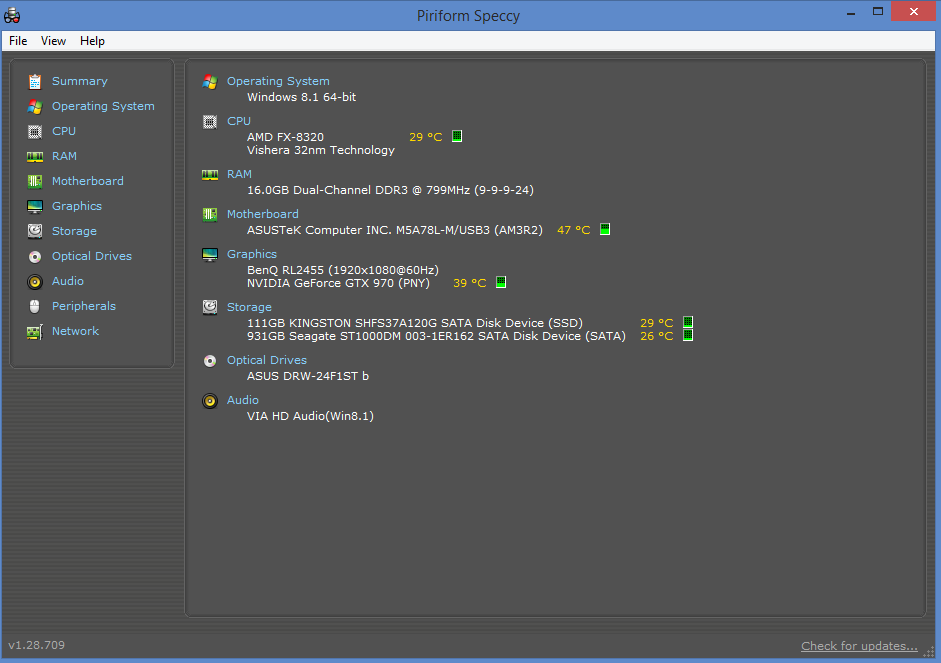Click the Optical Drives disc icon in summary panel
This screenshot has width=941, height=663.
click(x=209, y=361)
